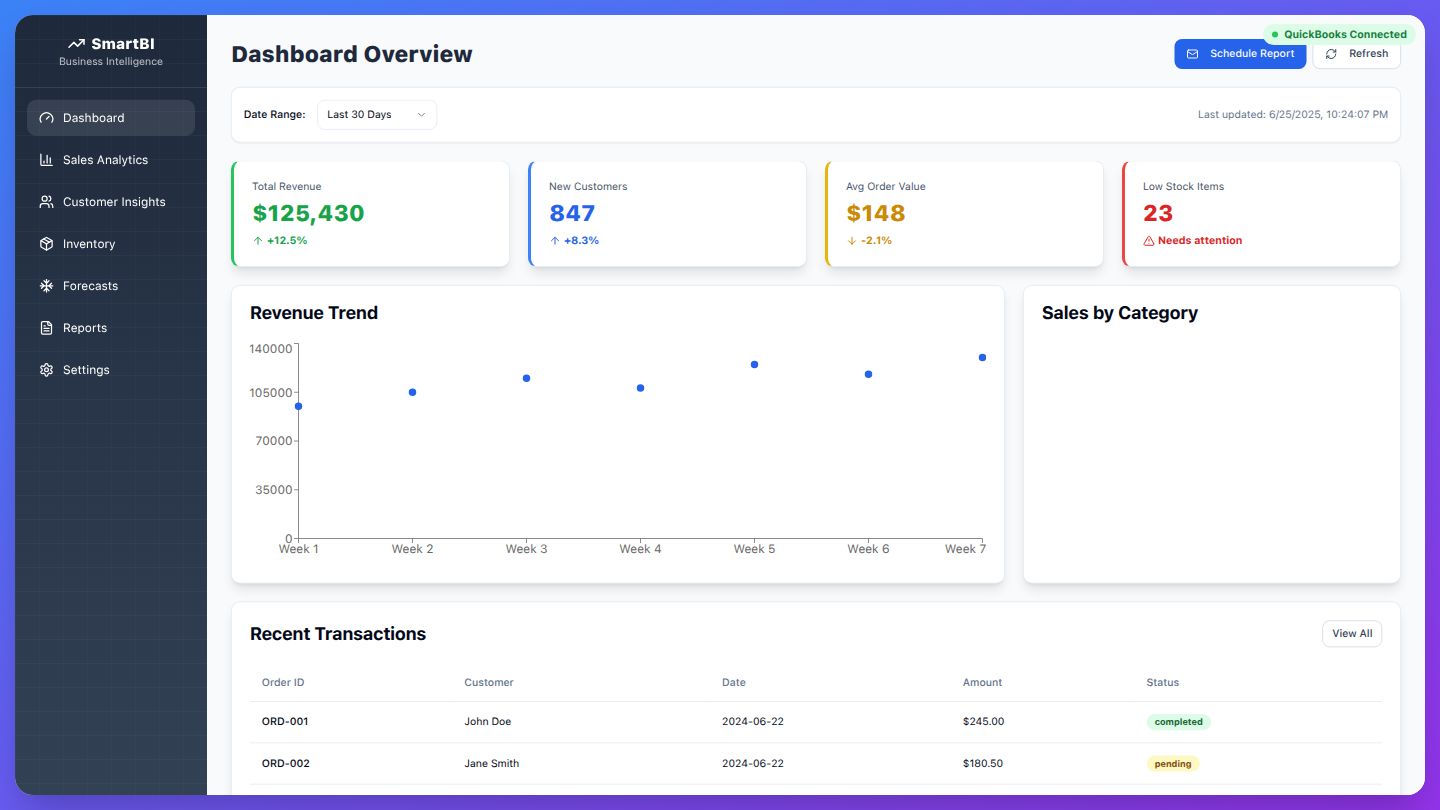
Task: Select the Dashboard speedometer icon in sidebar
Action: tap(46, 118)
